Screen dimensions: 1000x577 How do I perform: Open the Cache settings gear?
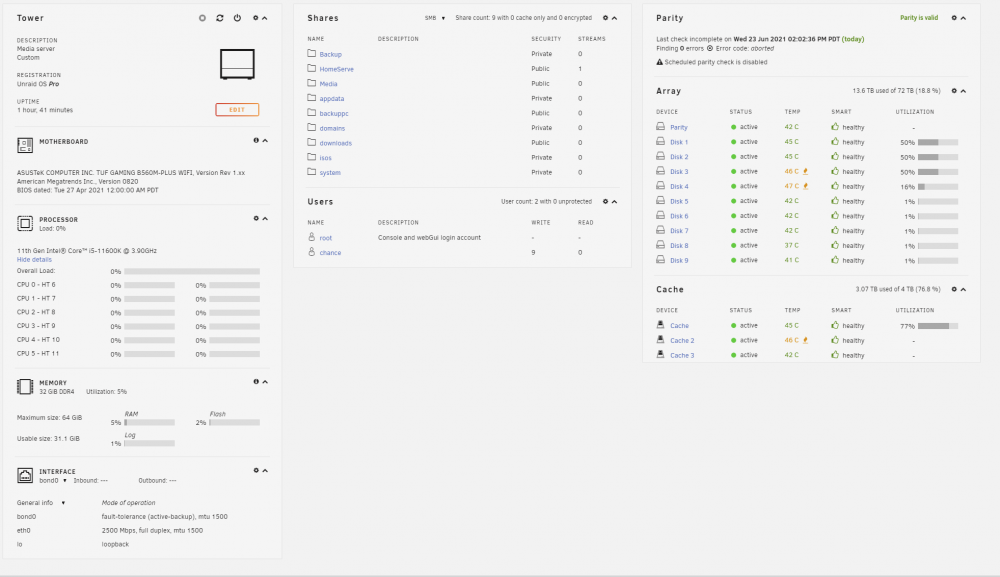[954, 289]
